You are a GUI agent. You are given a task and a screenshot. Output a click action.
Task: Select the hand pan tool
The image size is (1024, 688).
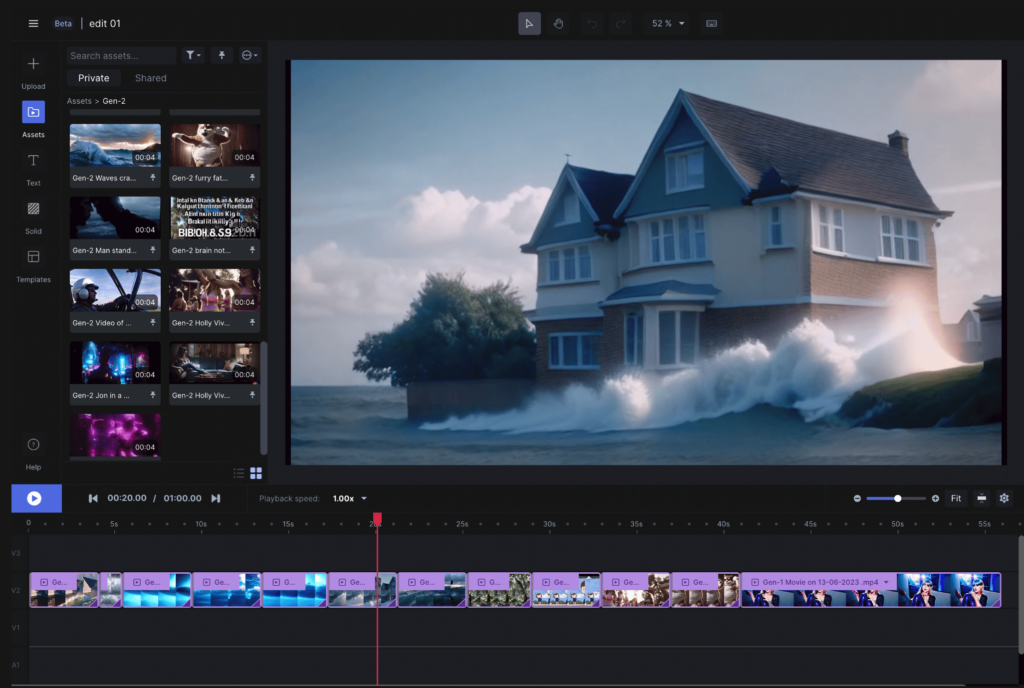tap(559, 23)
